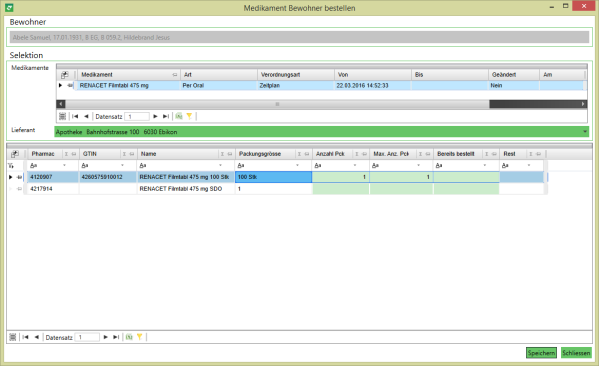Click summary sigma icon on GTIN column
This screenshot has width=599, height=366.
pos(124,154)
